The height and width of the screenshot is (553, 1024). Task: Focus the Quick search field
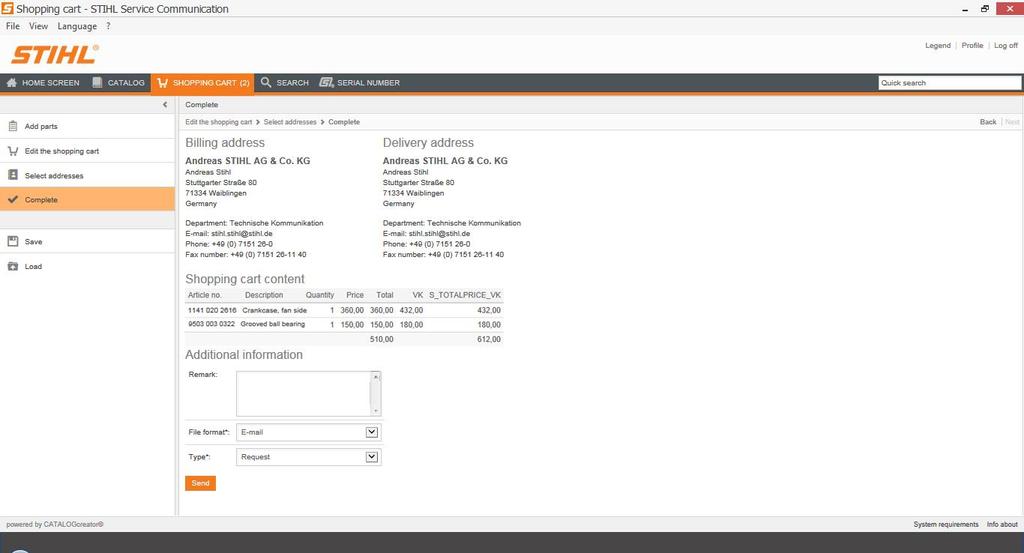pyautogui.click(x=950, y=83)
